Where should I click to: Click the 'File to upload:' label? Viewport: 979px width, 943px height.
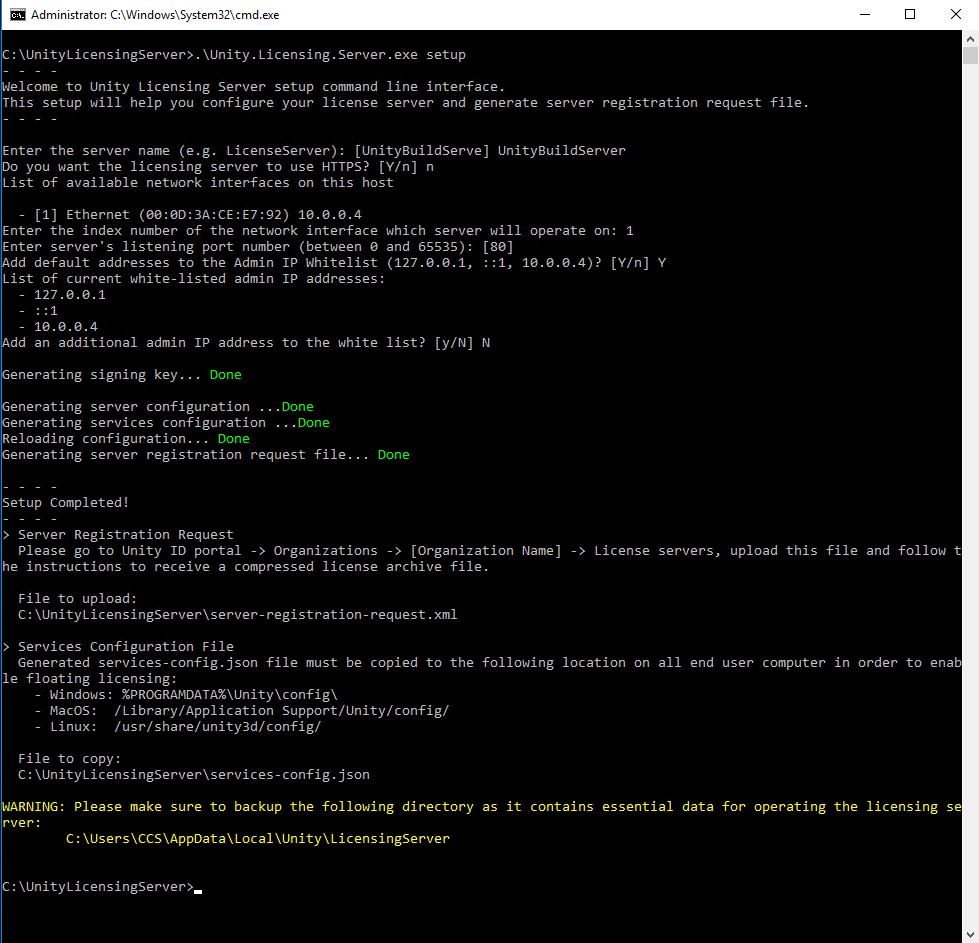(x=77, y=599)
